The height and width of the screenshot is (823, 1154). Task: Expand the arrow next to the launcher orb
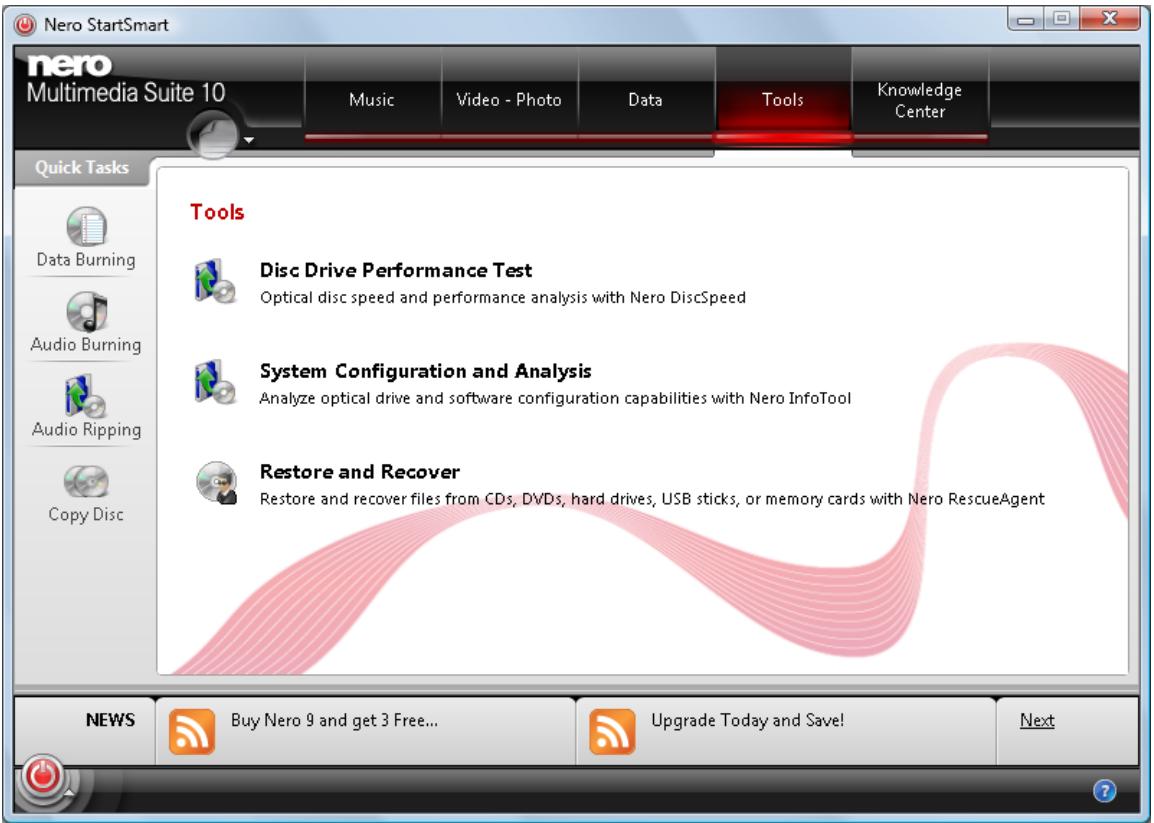pyautogui.click(x=249, y=140)
